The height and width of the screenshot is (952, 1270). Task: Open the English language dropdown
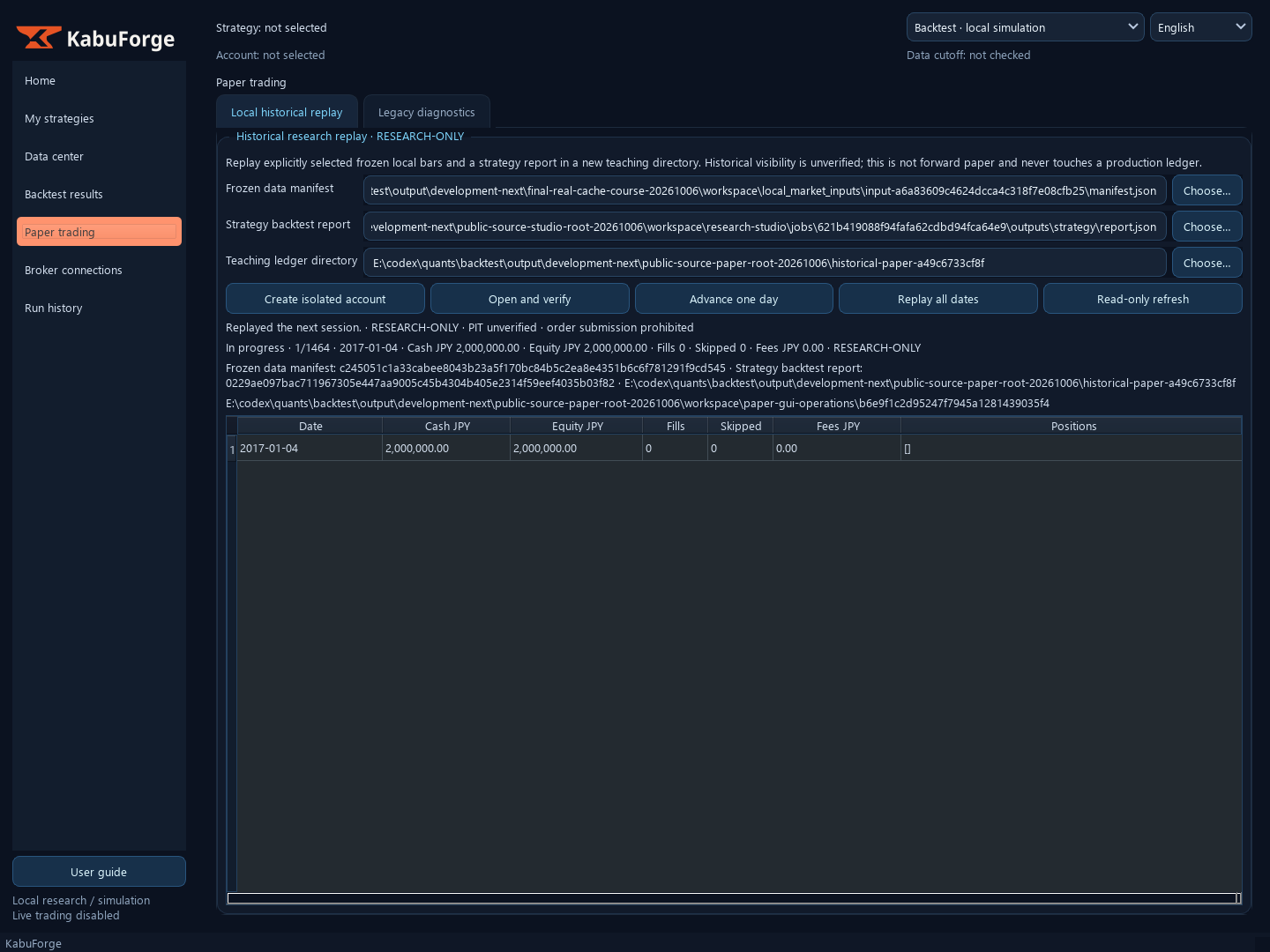click(x=1200, y=27)
